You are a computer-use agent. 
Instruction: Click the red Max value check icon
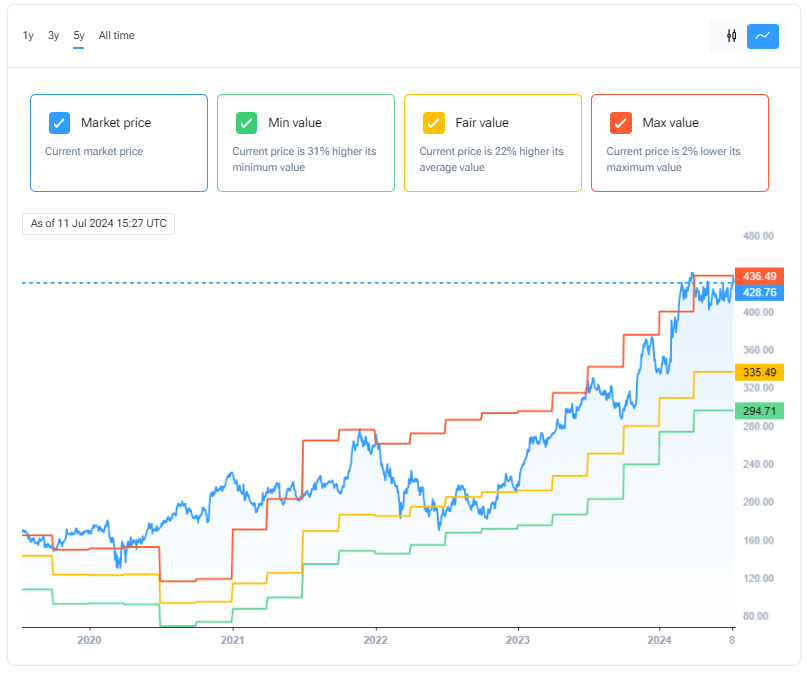pos(620,122)
